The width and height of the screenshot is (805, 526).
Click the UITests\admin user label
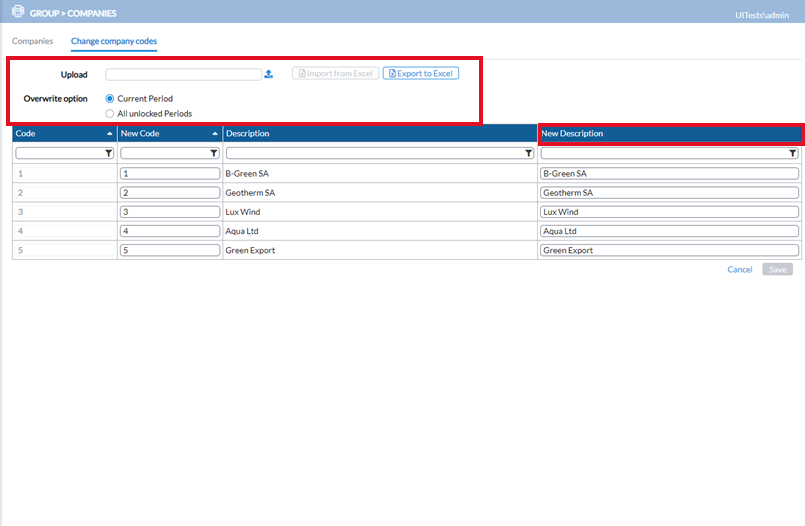(x=762, y=15)
